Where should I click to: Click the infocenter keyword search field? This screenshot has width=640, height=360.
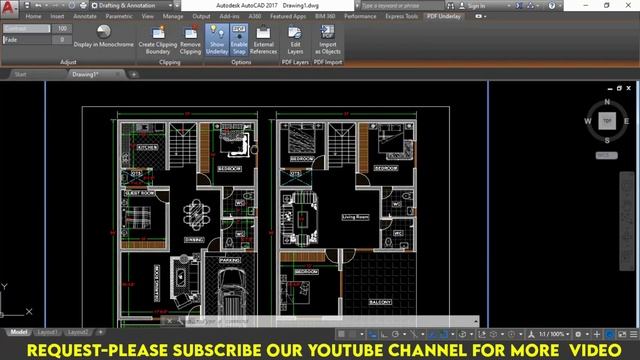click(402, 6)
